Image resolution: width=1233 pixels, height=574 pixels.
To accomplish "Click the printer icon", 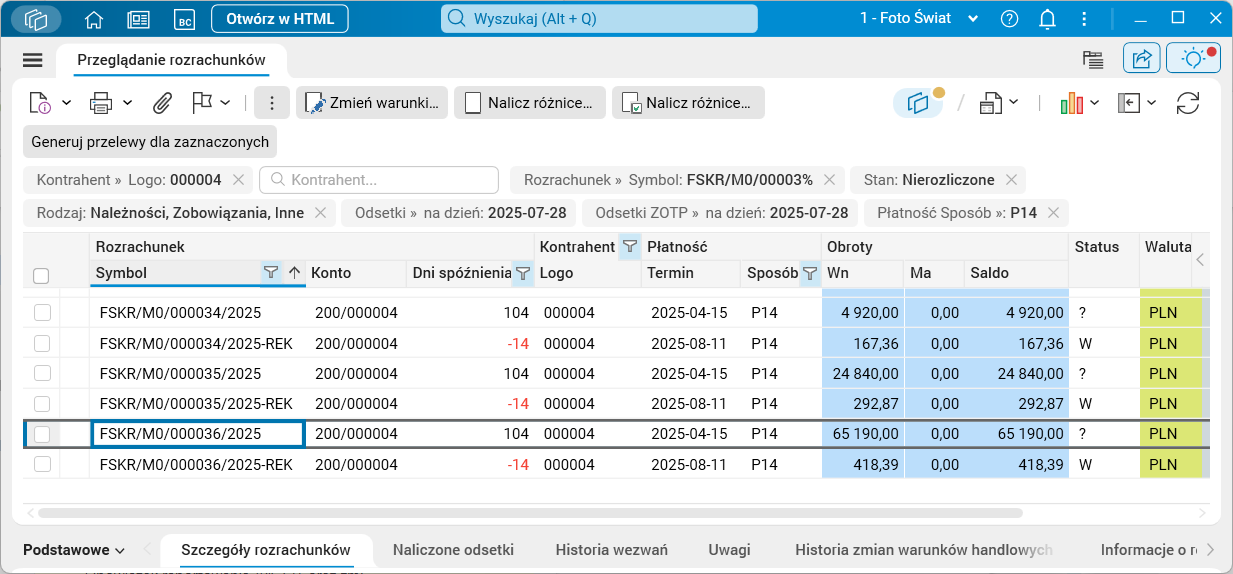I will [101, 102].
